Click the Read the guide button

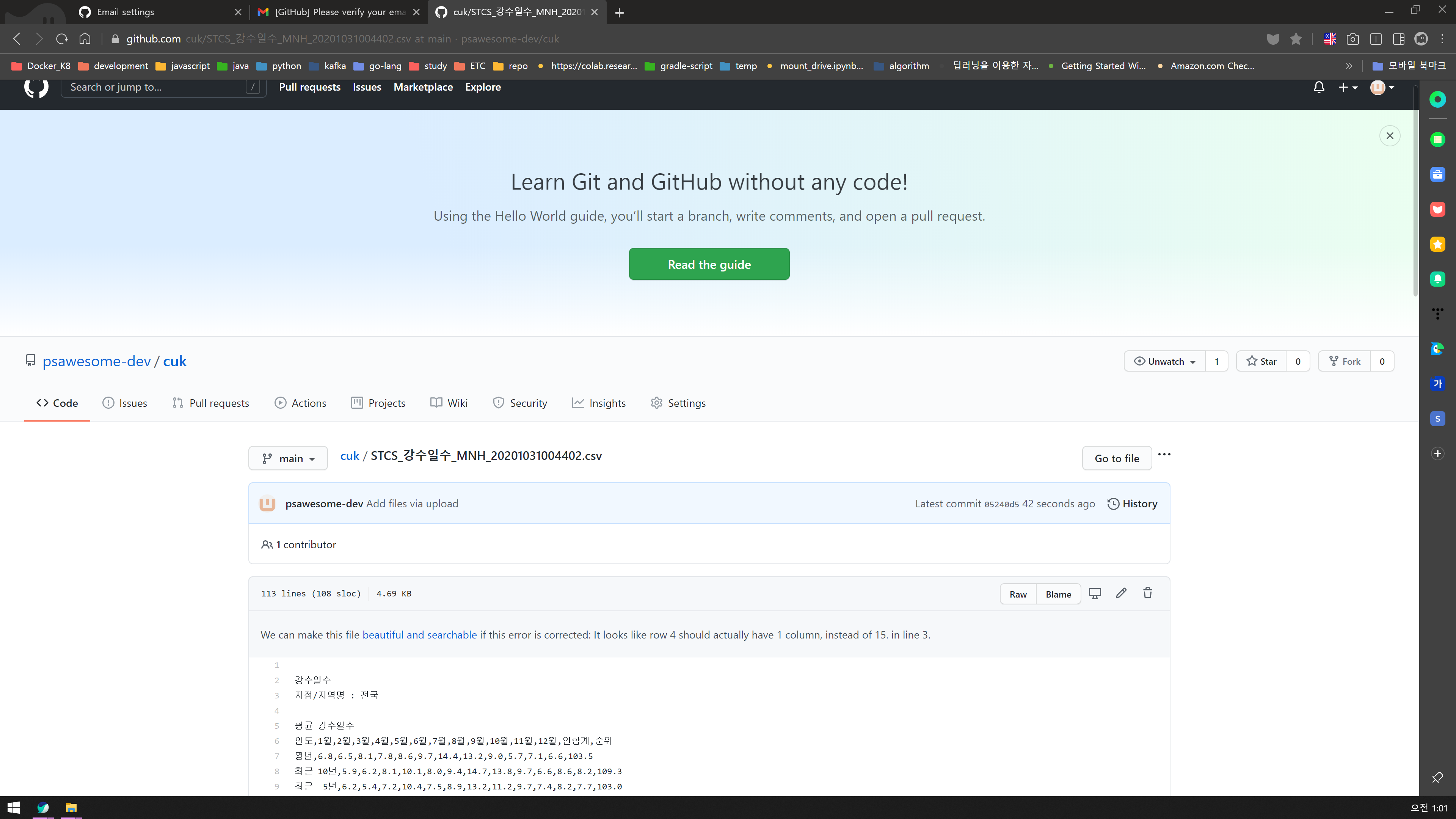[x=709, y=264]
